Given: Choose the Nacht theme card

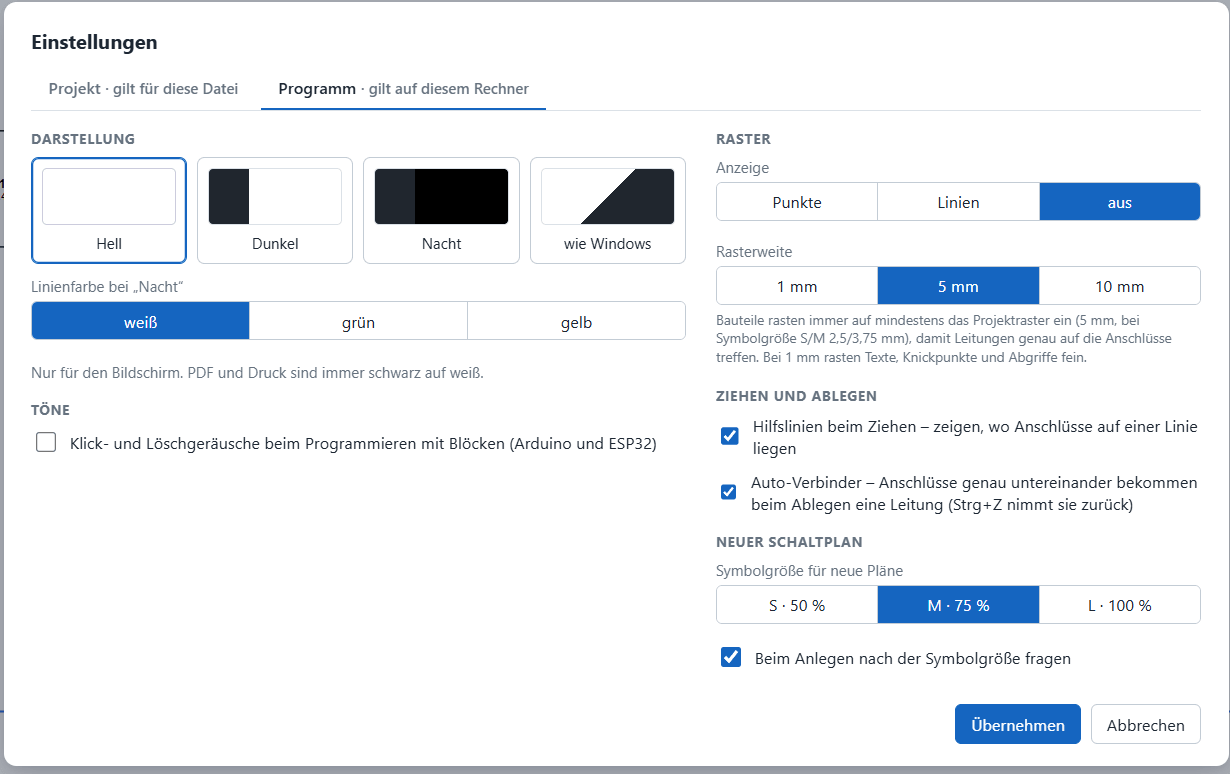Looking at the screenshot, I should pos(441,210).
